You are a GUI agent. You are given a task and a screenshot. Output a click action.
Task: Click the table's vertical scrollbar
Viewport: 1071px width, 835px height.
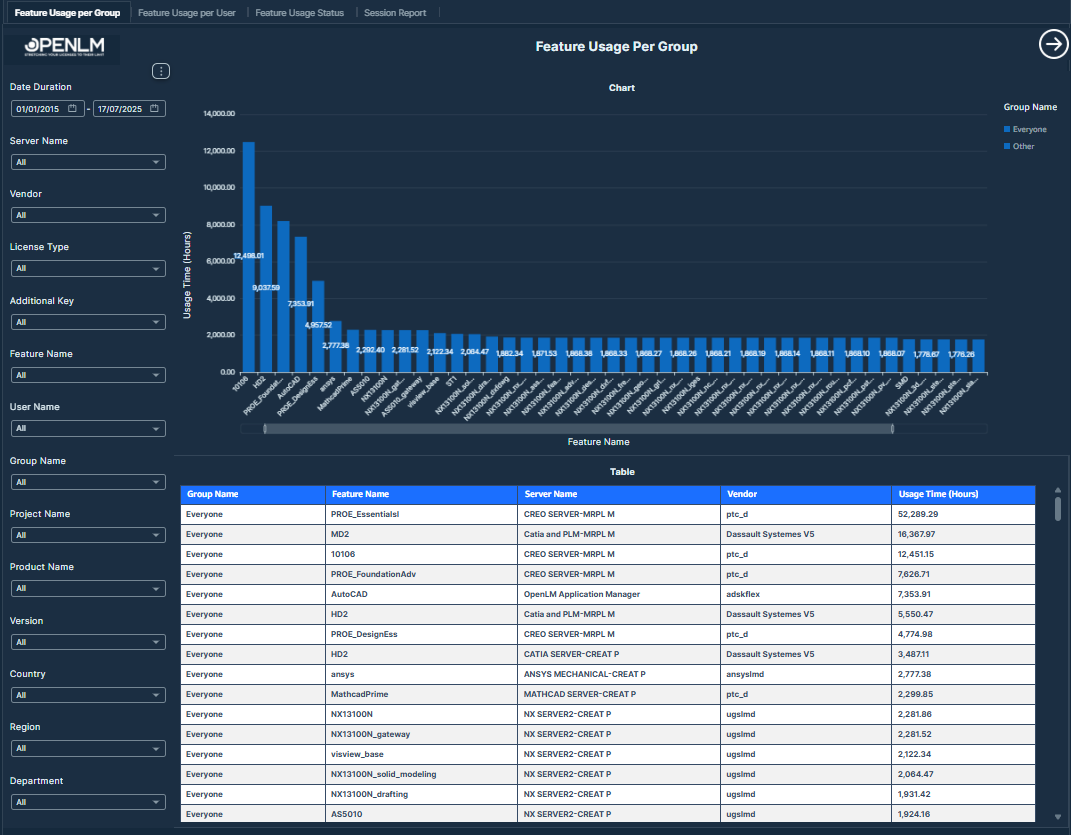(1056, 510)
